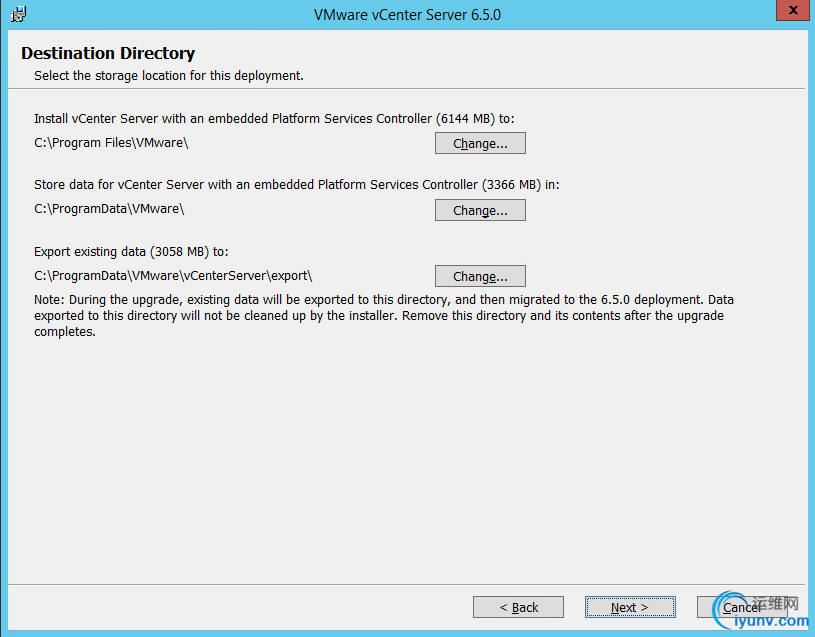Click 'Select the storage location for this deployment.' text

[x=169, y=76]
